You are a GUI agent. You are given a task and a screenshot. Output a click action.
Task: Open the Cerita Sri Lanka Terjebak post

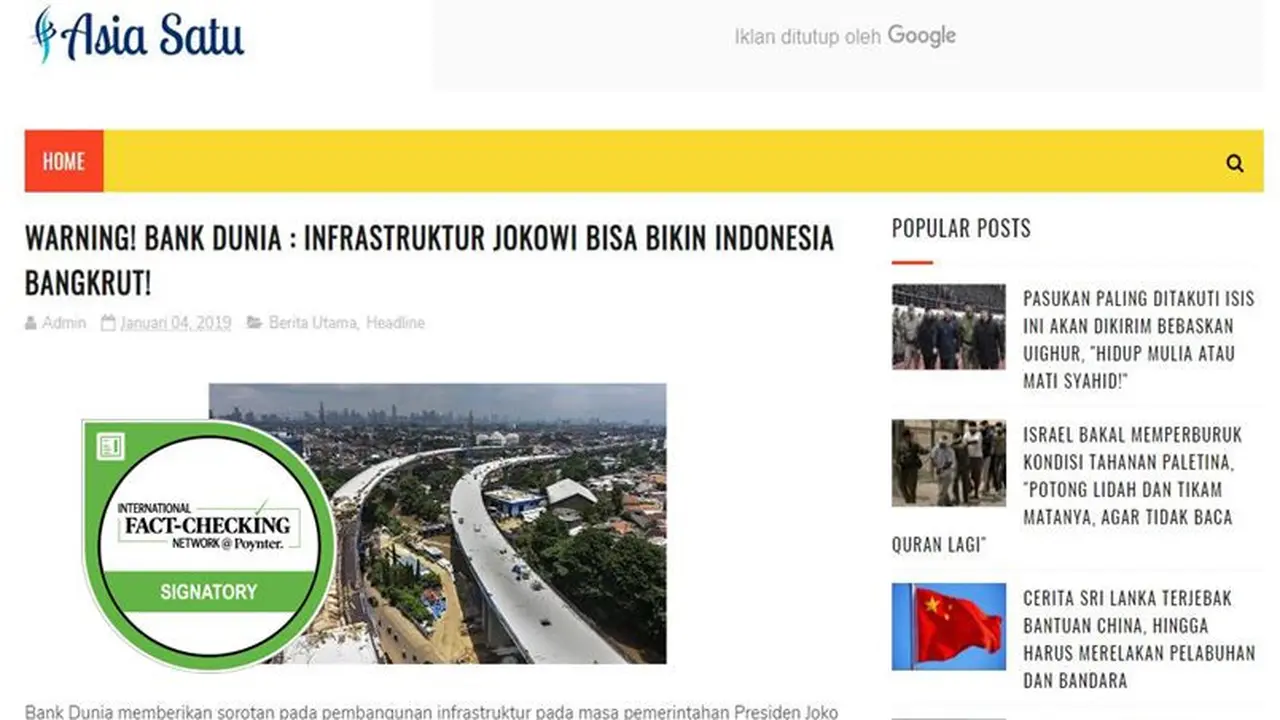(x=1138, y=639)
